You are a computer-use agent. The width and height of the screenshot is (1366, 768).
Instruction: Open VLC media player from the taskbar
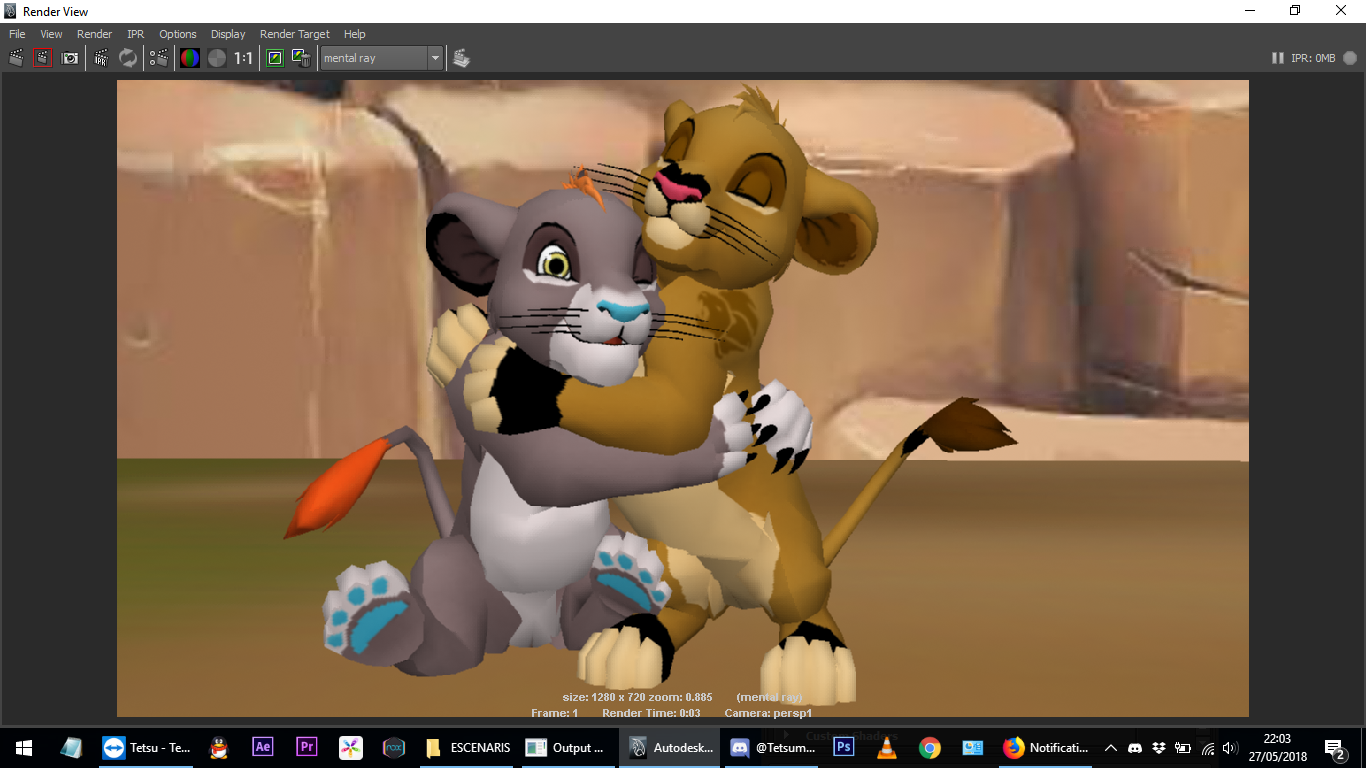[x=887, y=747]
